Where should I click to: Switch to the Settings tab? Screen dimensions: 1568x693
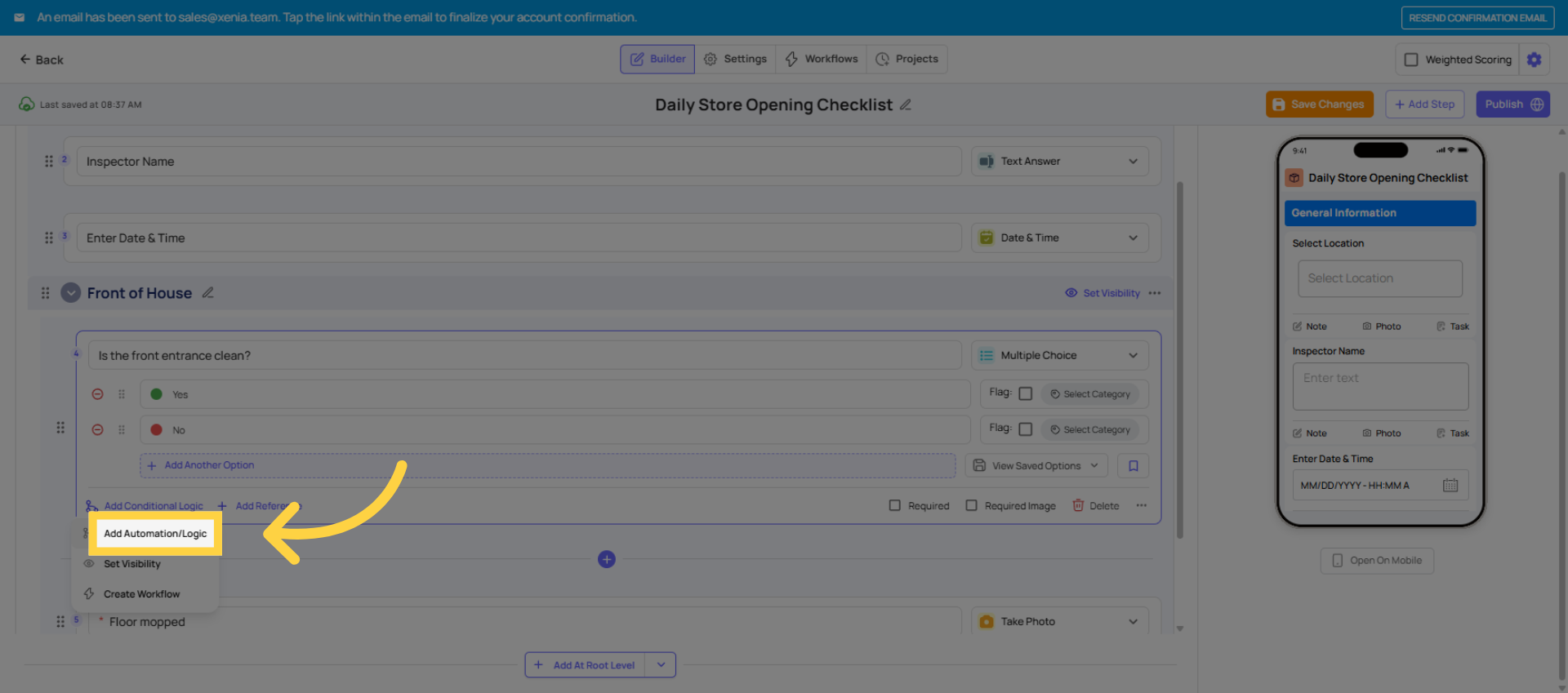pos(735,59)
